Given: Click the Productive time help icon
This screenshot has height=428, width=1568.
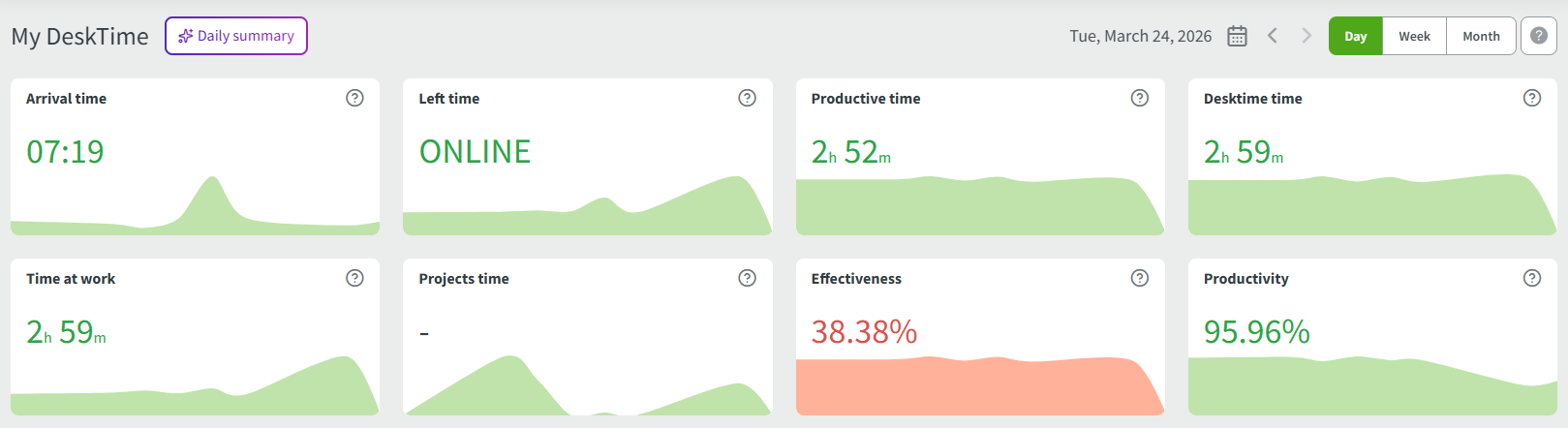Looking at the screenshot, I should pyautogui.click(x=1140, y=98).
